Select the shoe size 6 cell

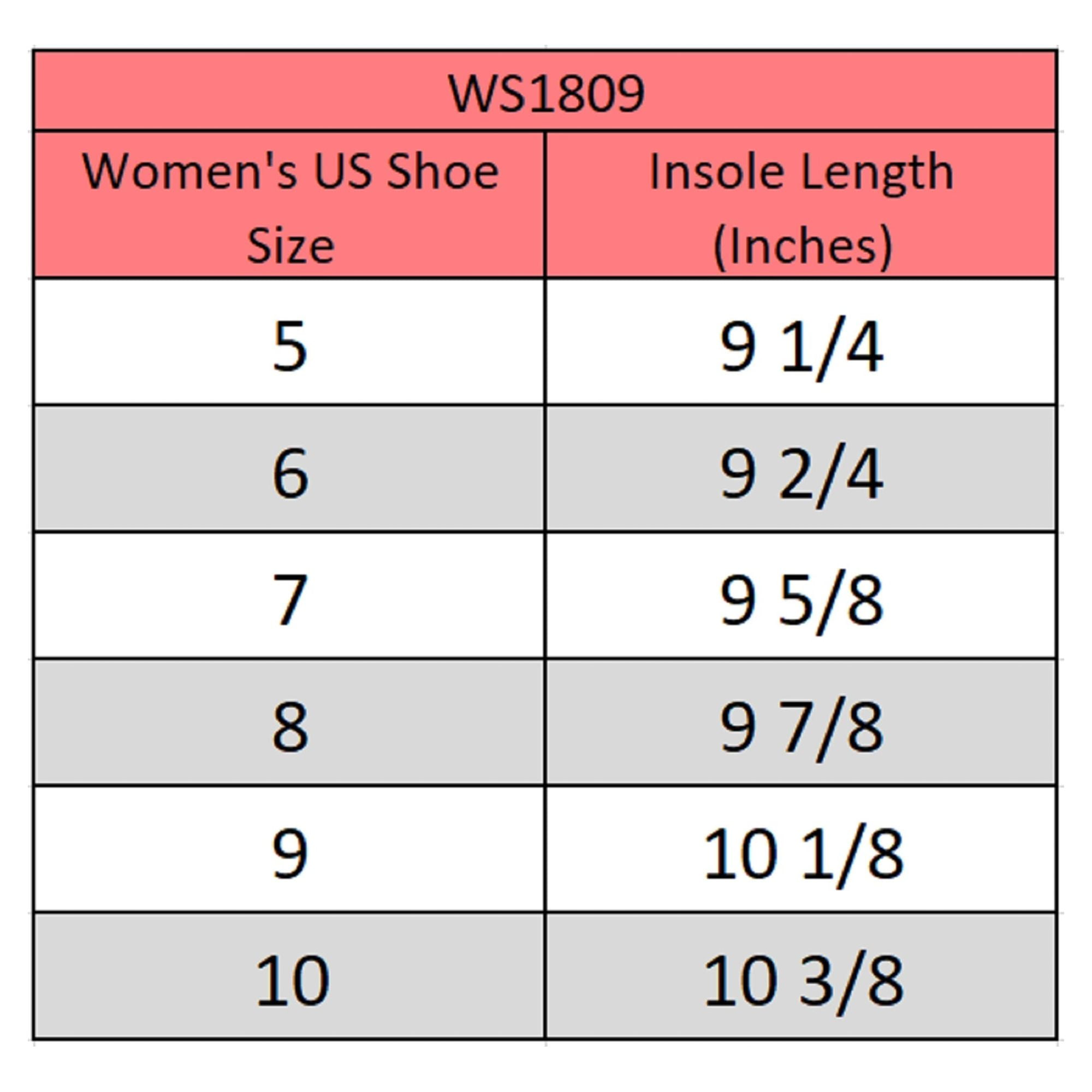[x=289, y=468]
